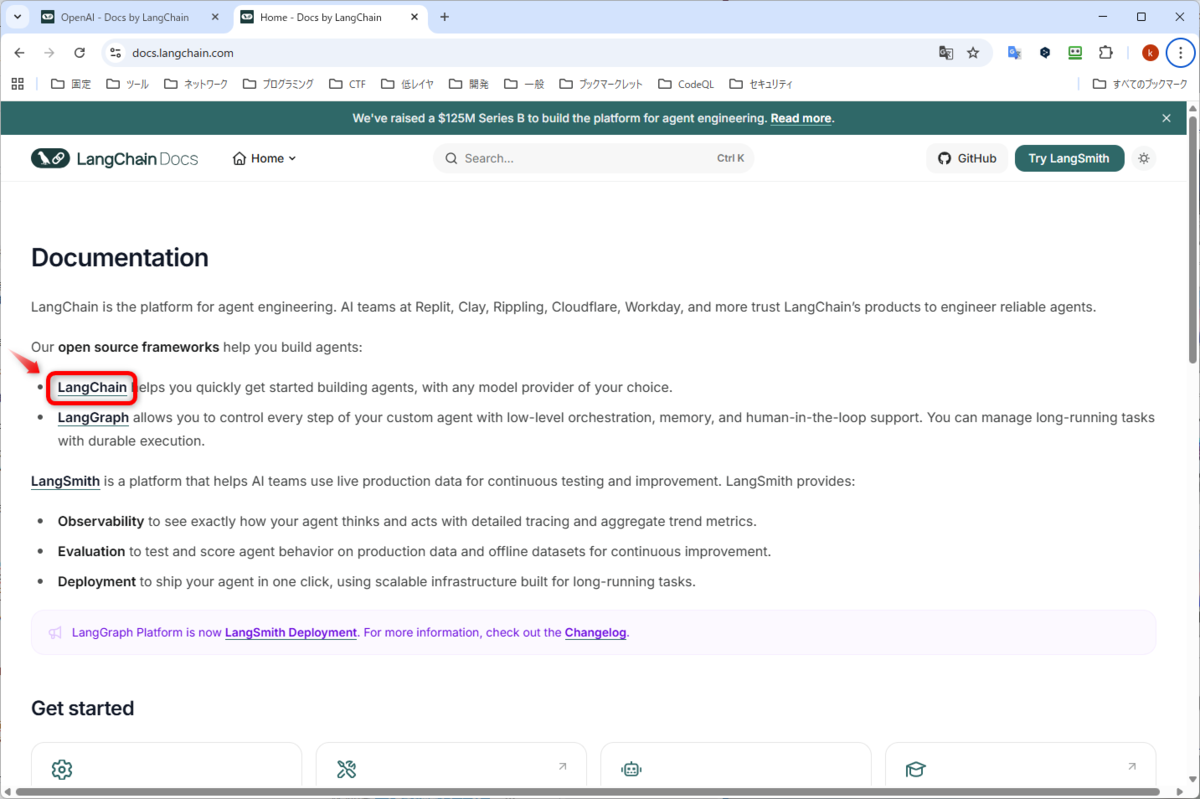Open the プログラミング bookmark folder

[x=277, y=84]
